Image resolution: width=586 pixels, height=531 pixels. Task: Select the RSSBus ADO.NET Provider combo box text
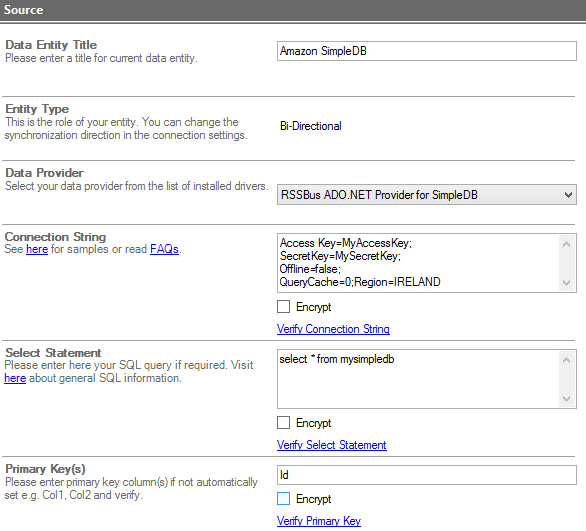(379, 195)
